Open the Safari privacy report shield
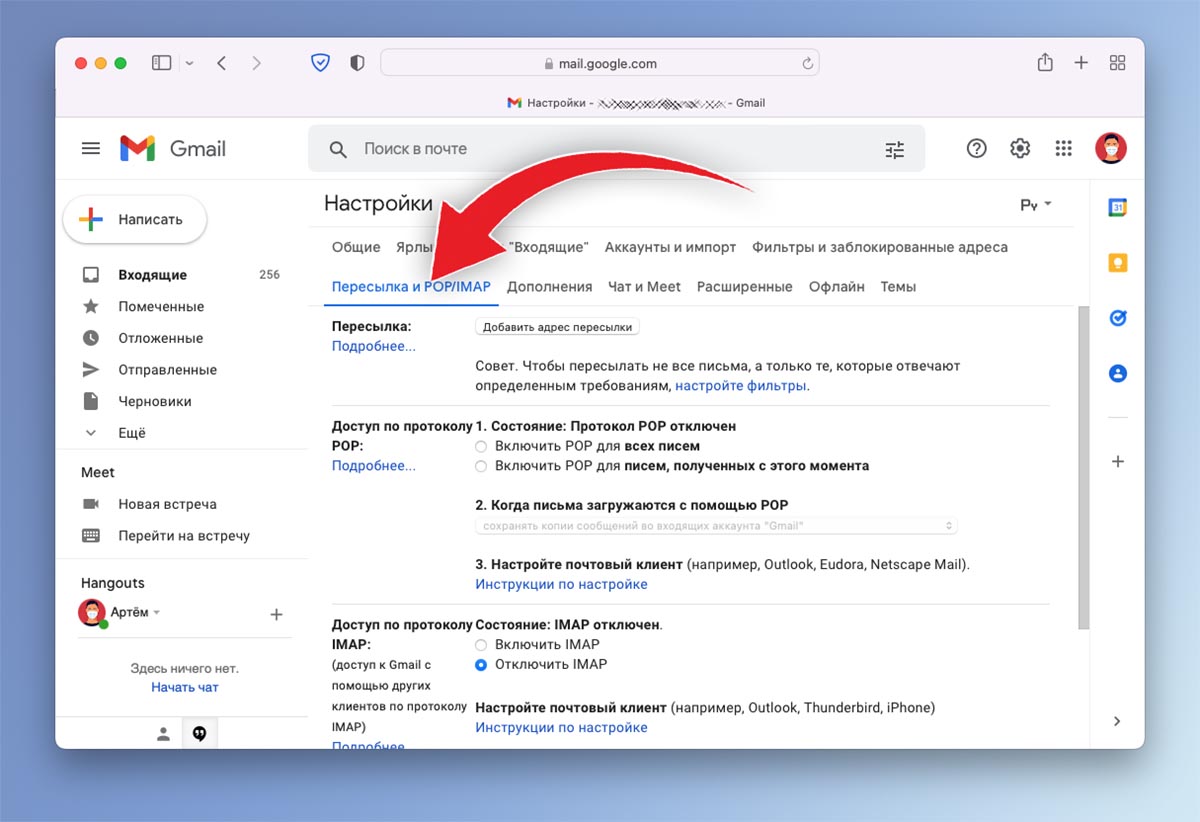The image size is (1200, 822). pos(357,63)
